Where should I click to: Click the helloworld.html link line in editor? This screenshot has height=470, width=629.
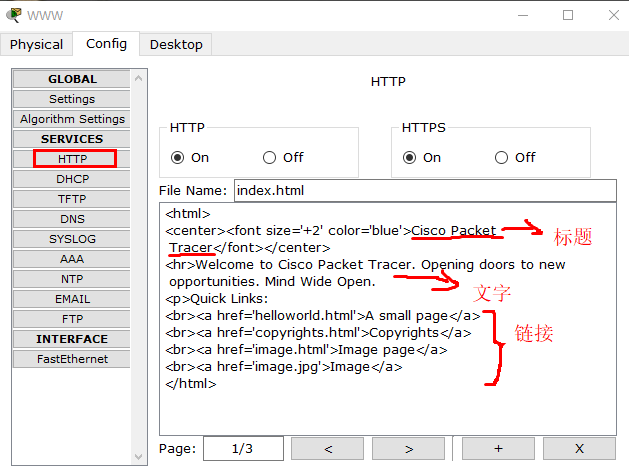[x=323, y=316]
